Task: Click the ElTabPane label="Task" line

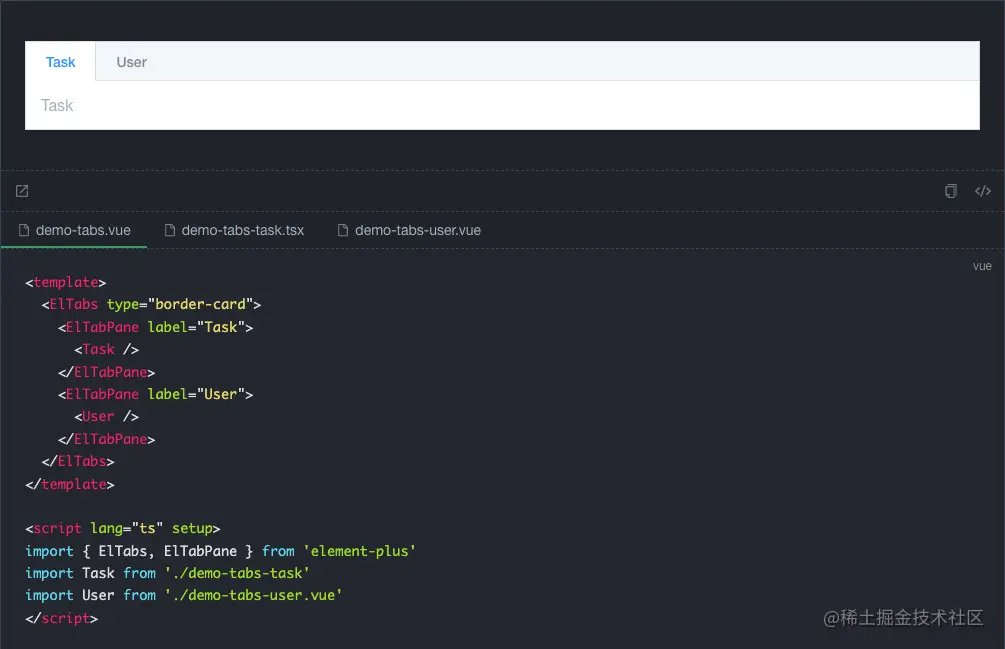Action: (155, 327)
